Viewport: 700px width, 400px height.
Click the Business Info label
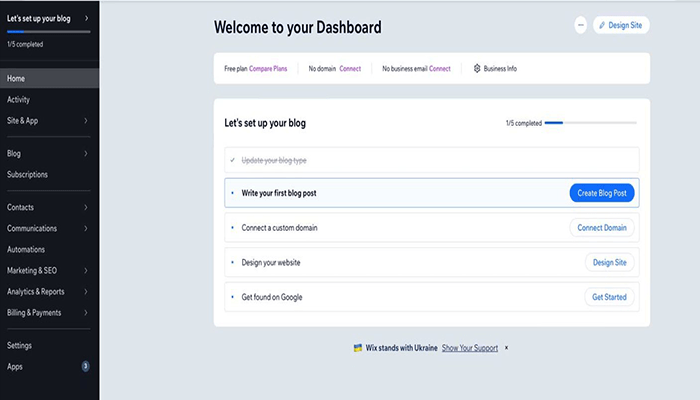tap(500, 69)
